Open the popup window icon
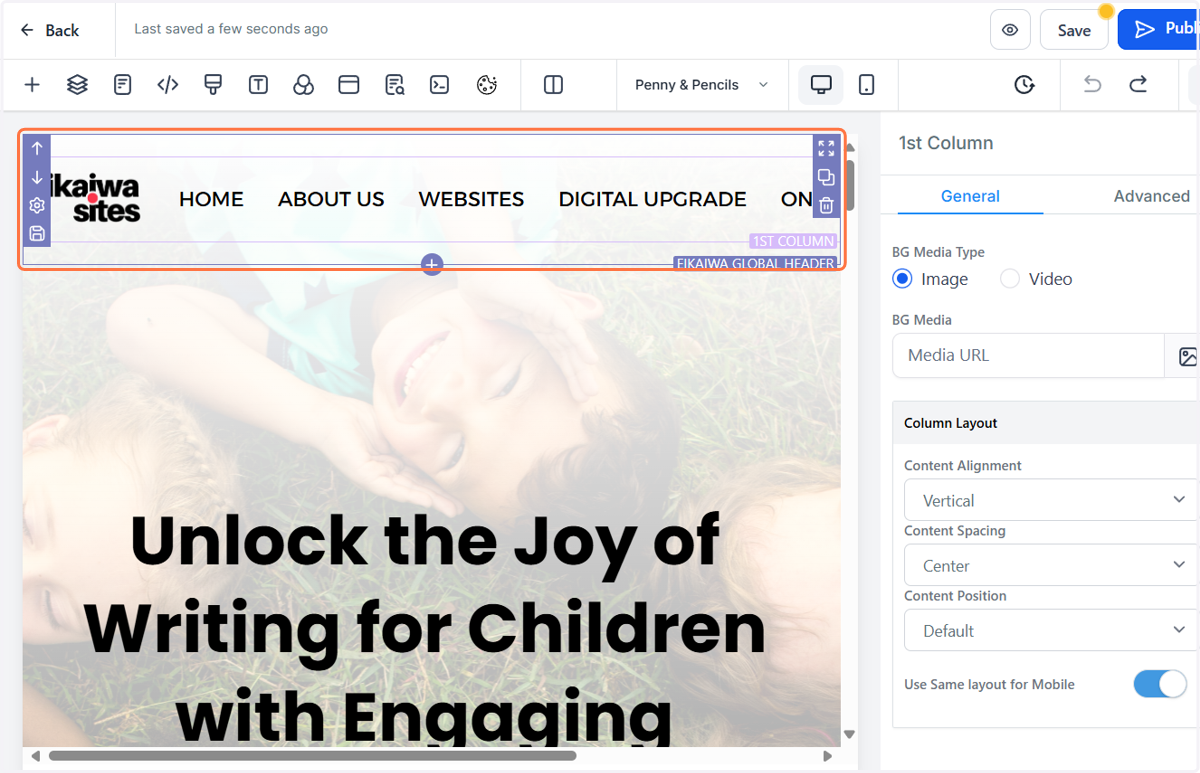 349,85
